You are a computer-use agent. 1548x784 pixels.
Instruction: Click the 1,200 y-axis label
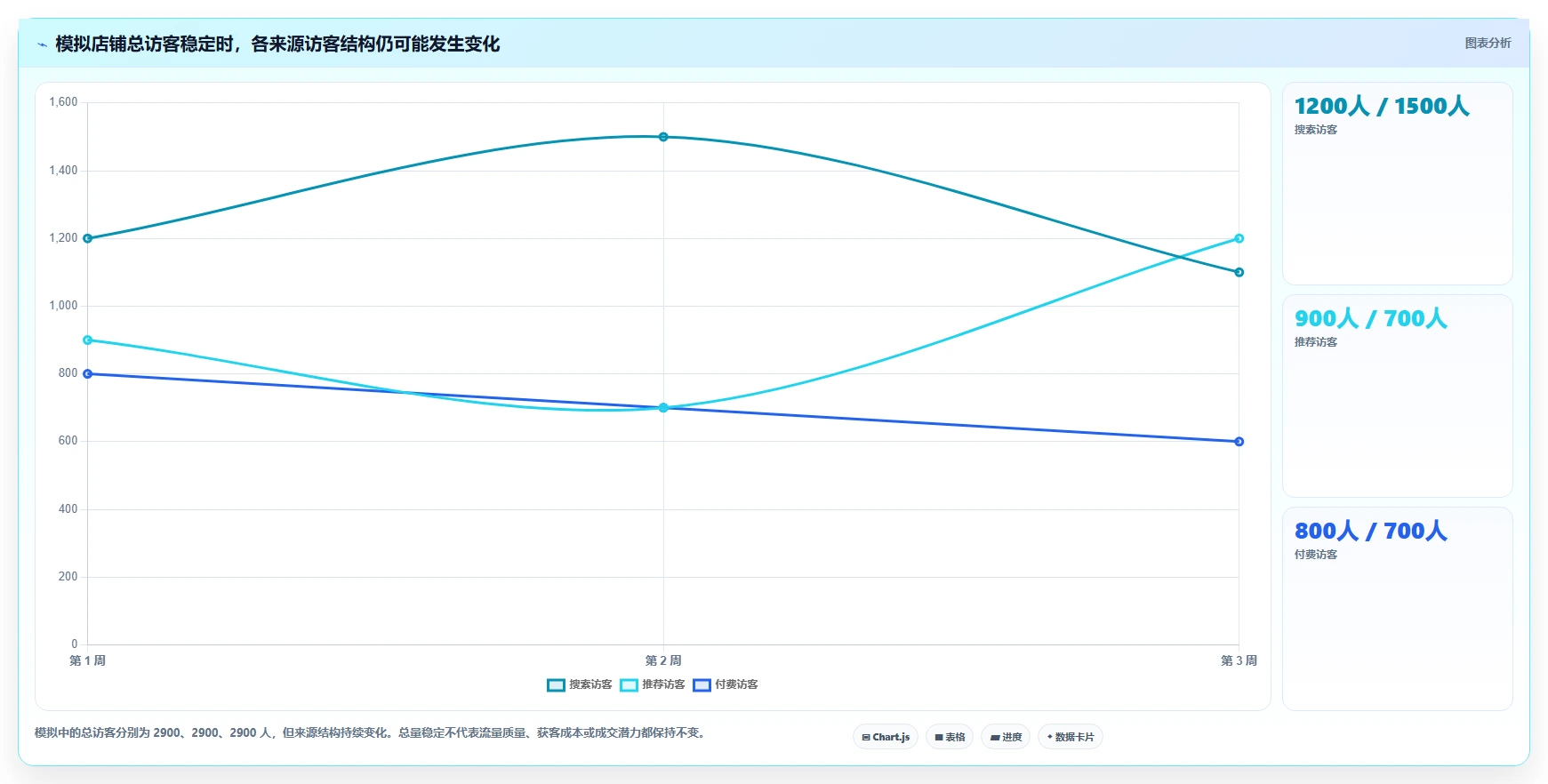click(63, 238)
